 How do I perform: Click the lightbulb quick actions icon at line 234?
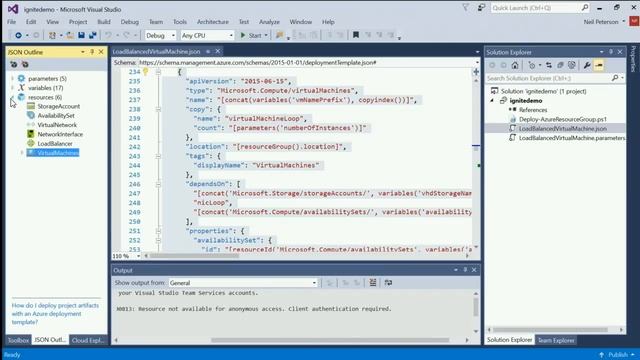145,72
